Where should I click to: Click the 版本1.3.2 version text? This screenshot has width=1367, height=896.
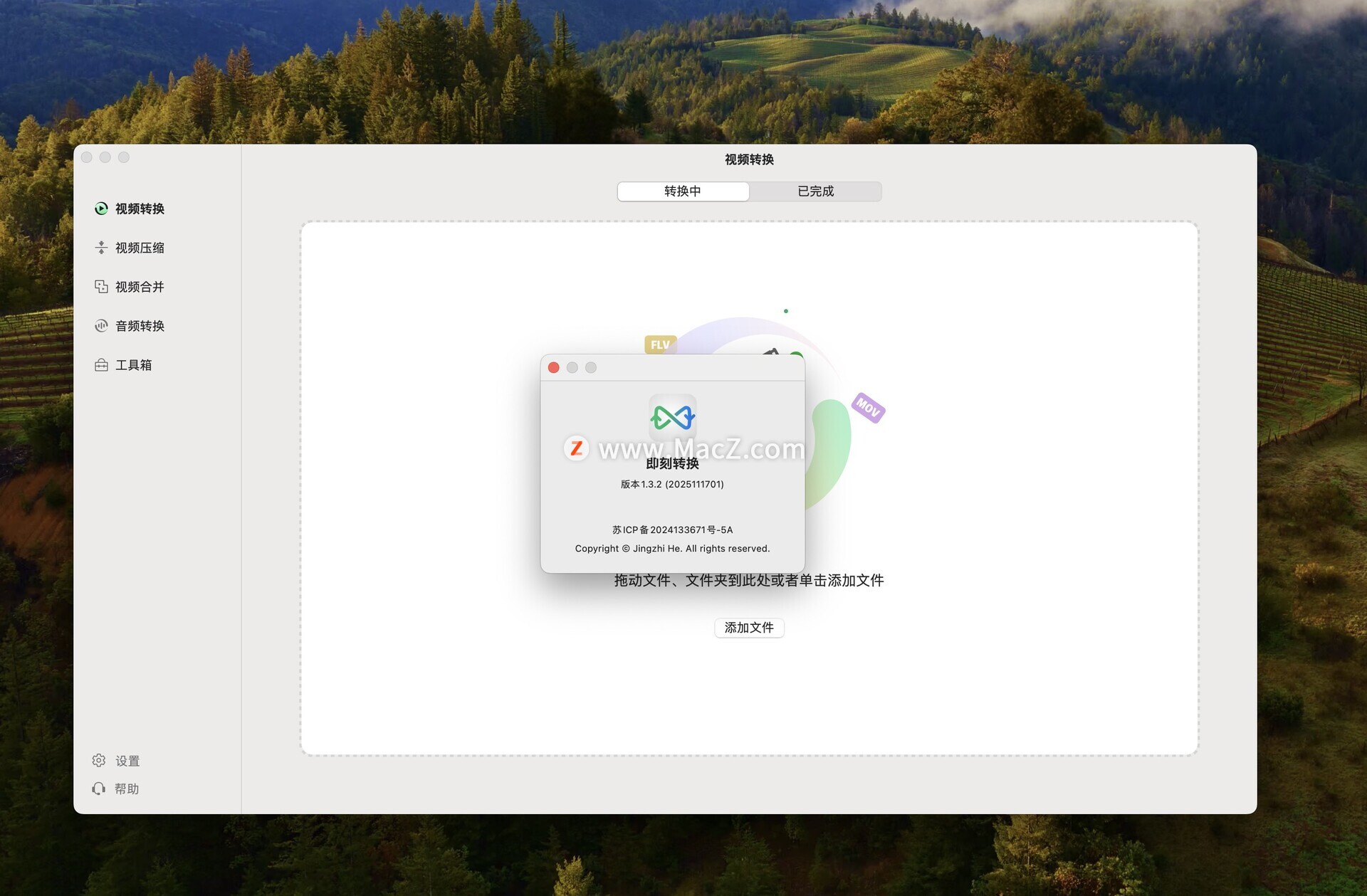click(x=672, y=485)
